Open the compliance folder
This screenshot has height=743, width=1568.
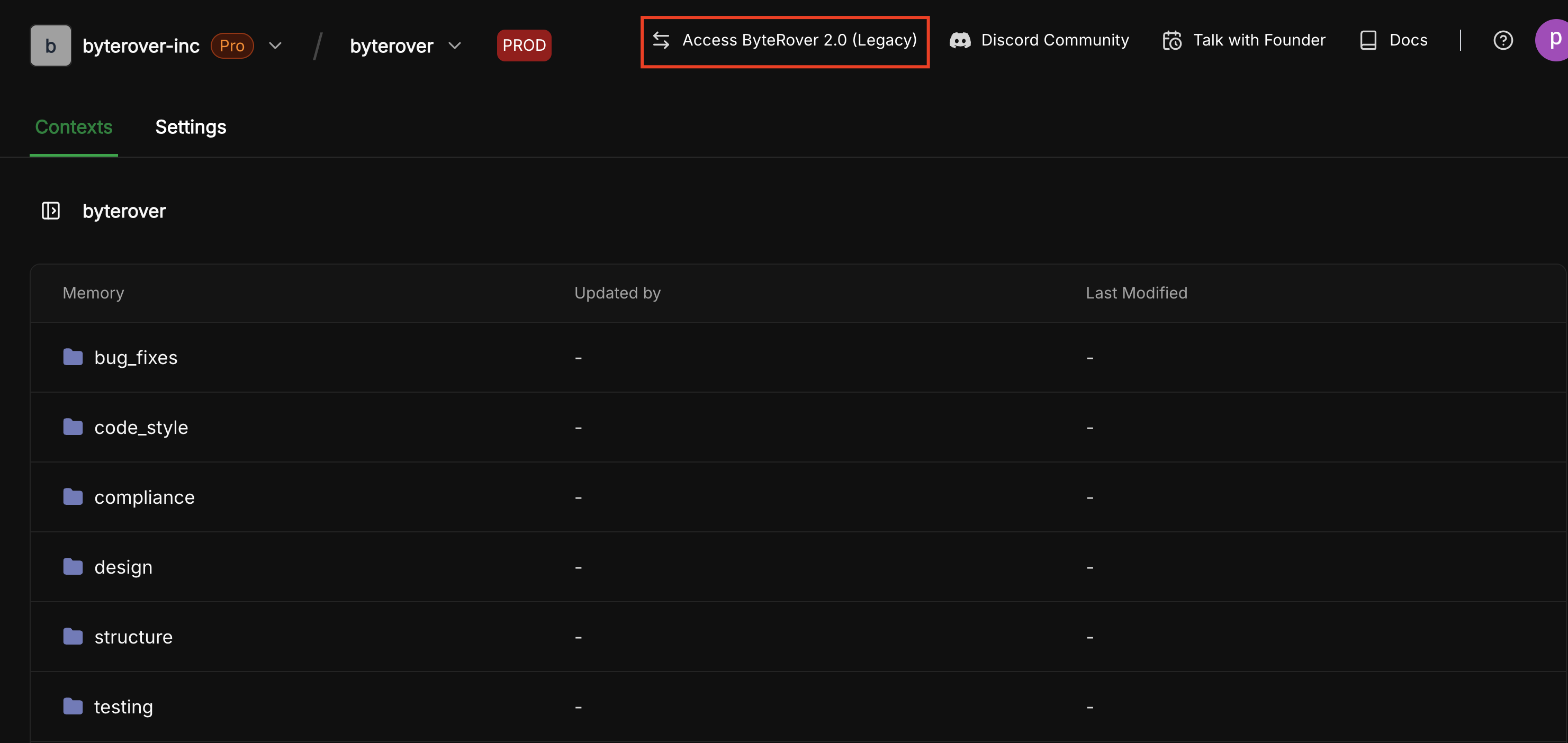coord(145,497)
